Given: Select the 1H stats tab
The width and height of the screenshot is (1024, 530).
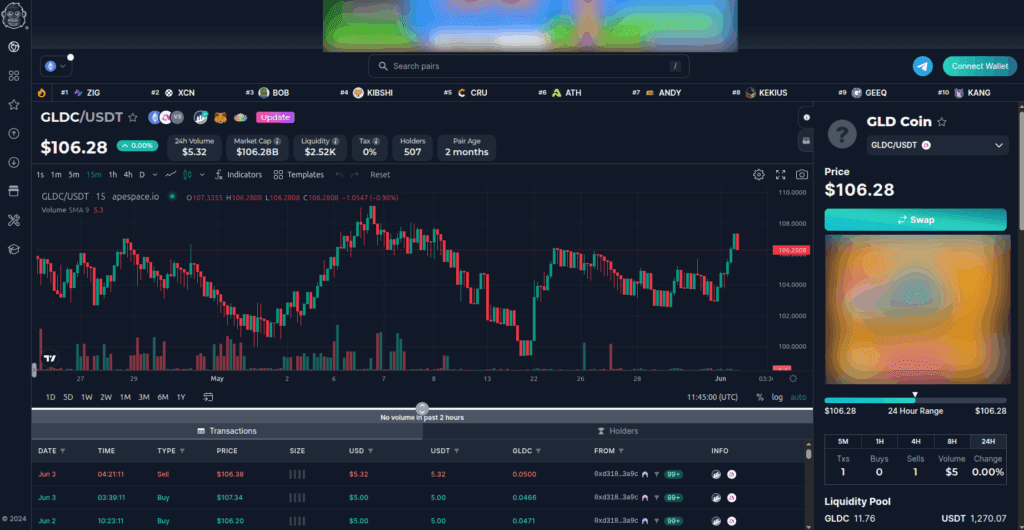Looking at the screenshot, I should tap(880, 441).
